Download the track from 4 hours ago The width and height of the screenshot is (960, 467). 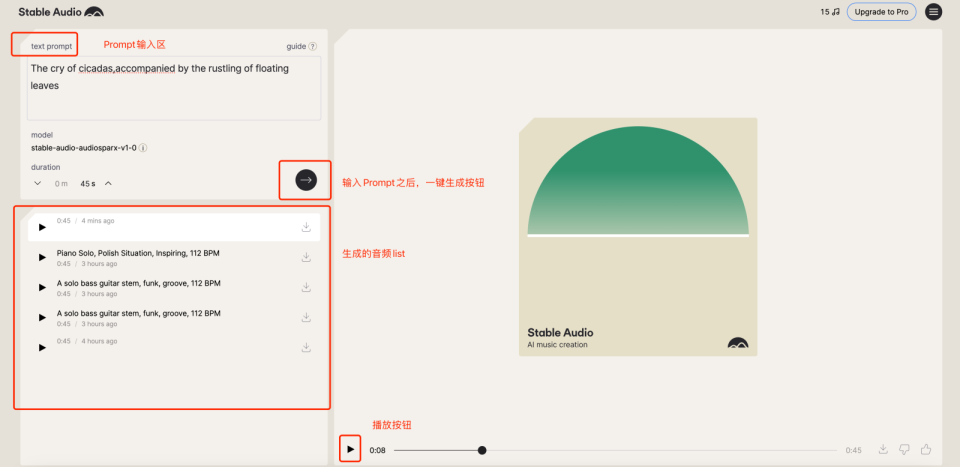pos(306,347)
